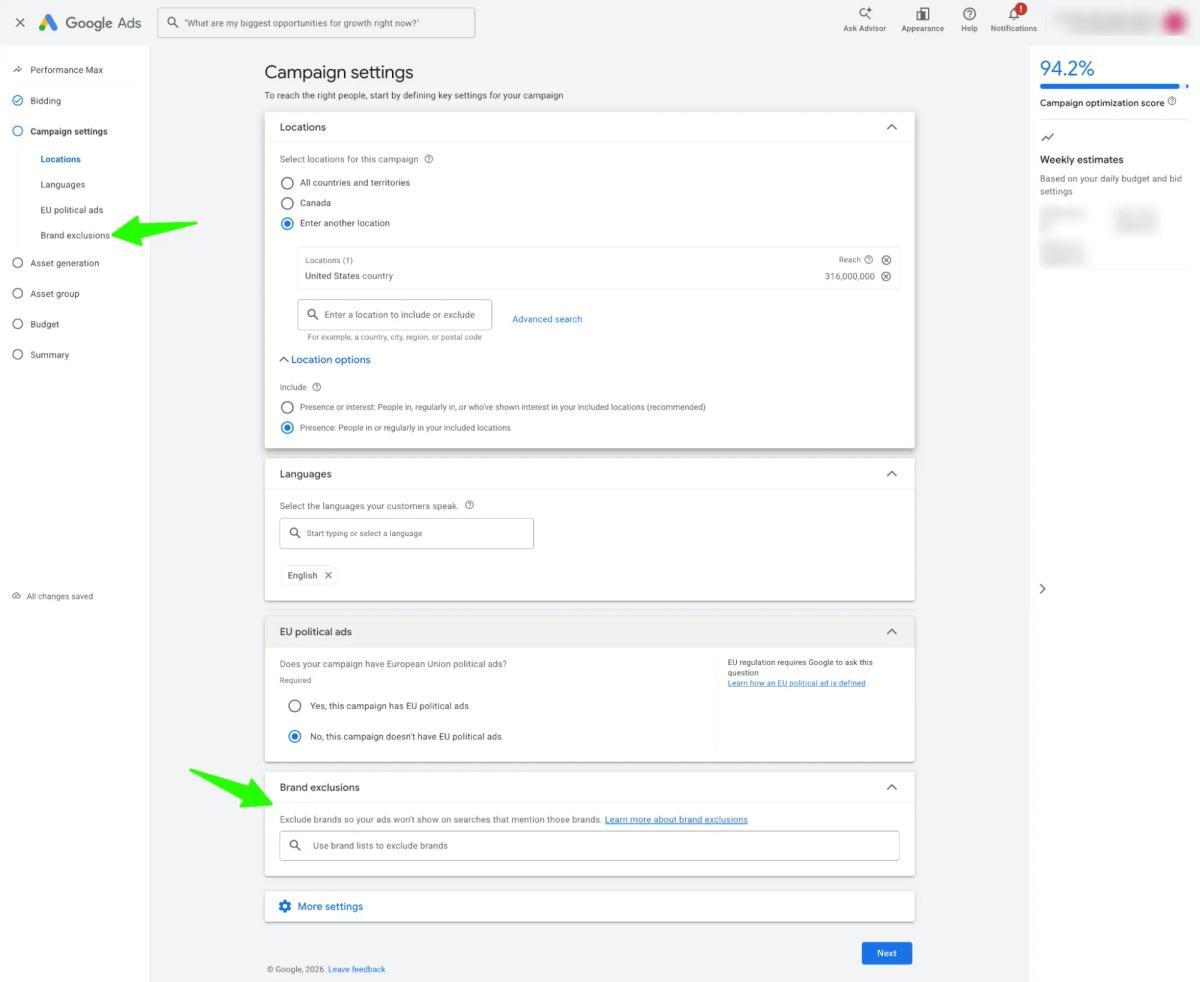The height and width of the screenshot is (982, 1200).
Task: Go to Performance Max step in sidebar
Action: tap(66, 70)
